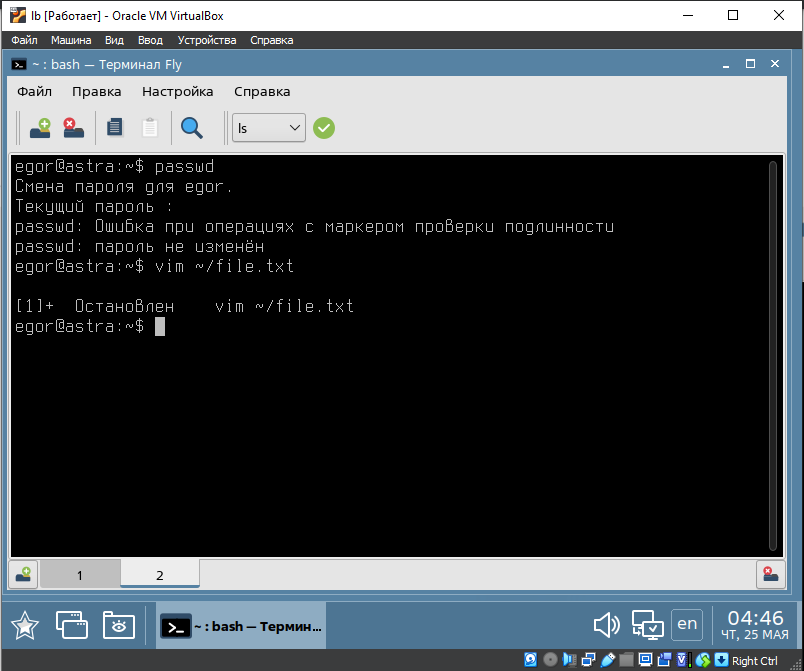
Task: Add a new tab using bottom-left icon
Action: (x=23, y=574)
